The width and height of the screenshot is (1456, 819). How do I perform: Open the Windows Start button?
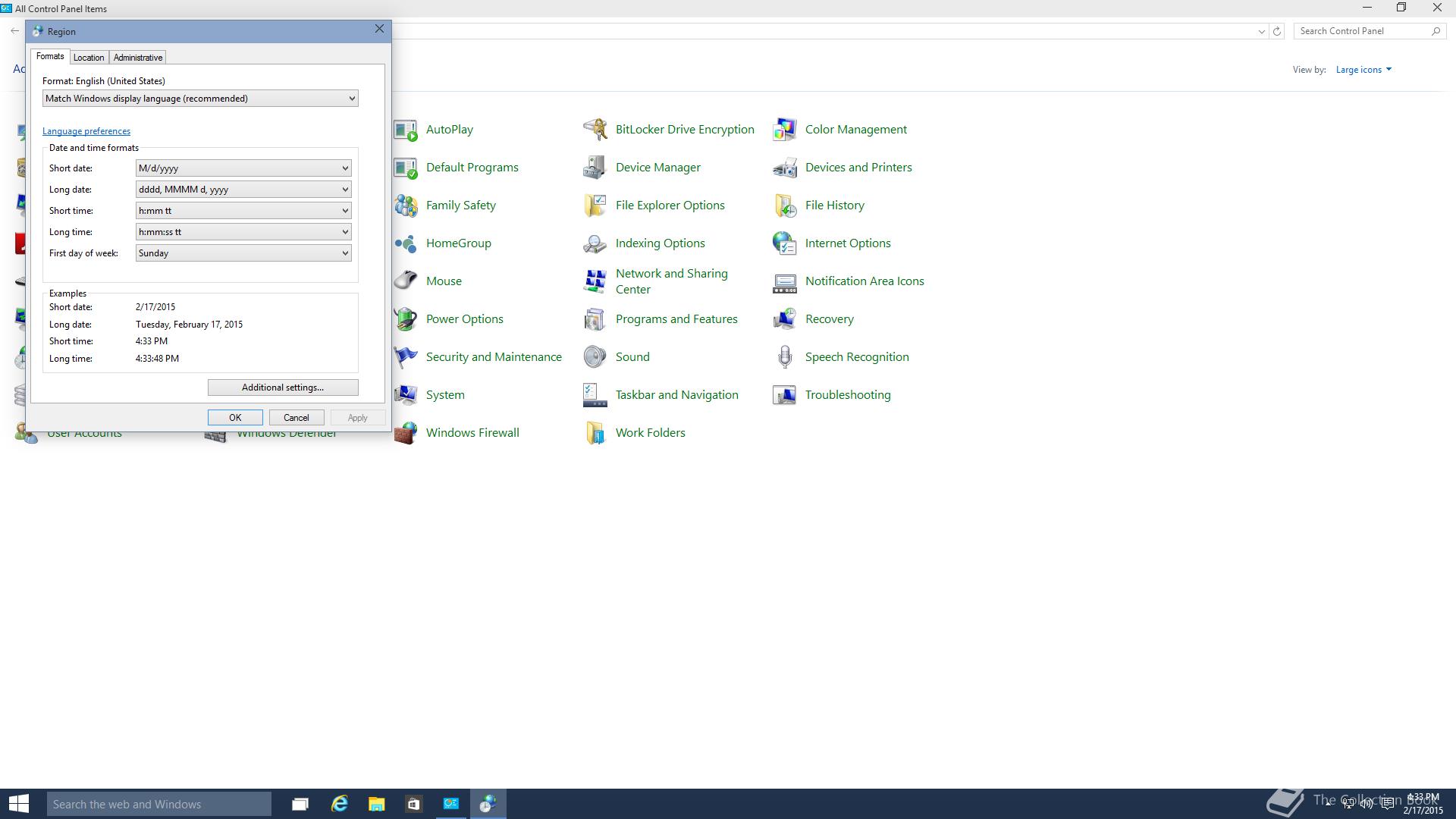[x=19, y=804]
